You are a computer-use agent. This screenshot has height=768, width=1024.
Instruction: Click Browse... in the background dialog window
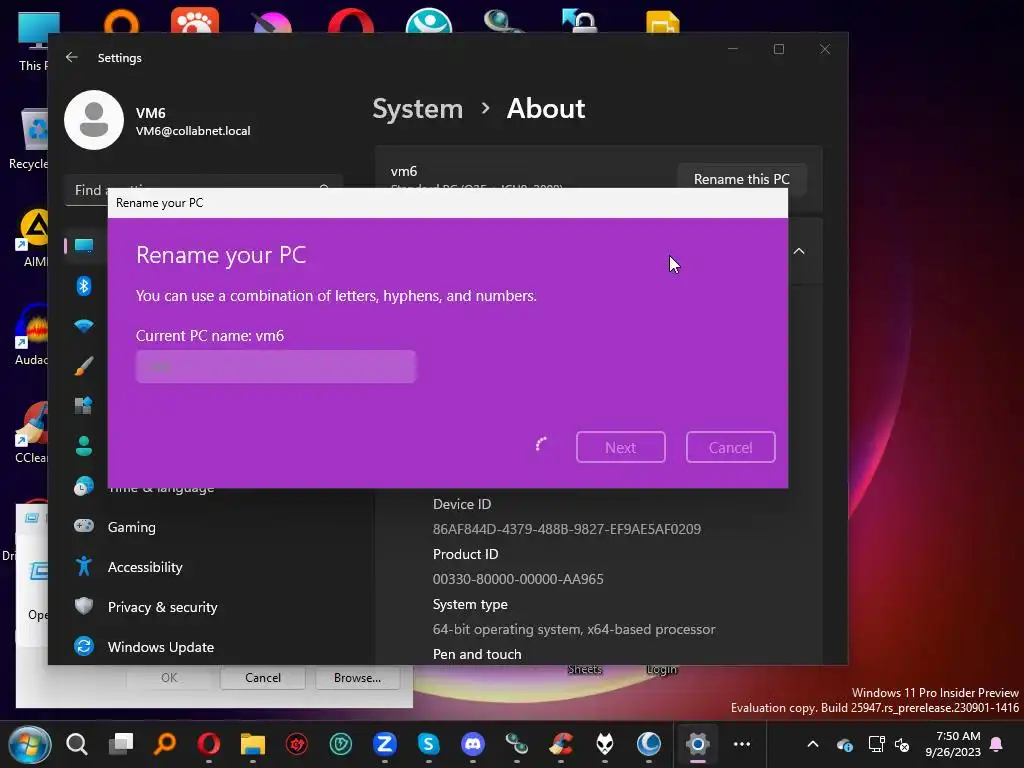point(357,678)
